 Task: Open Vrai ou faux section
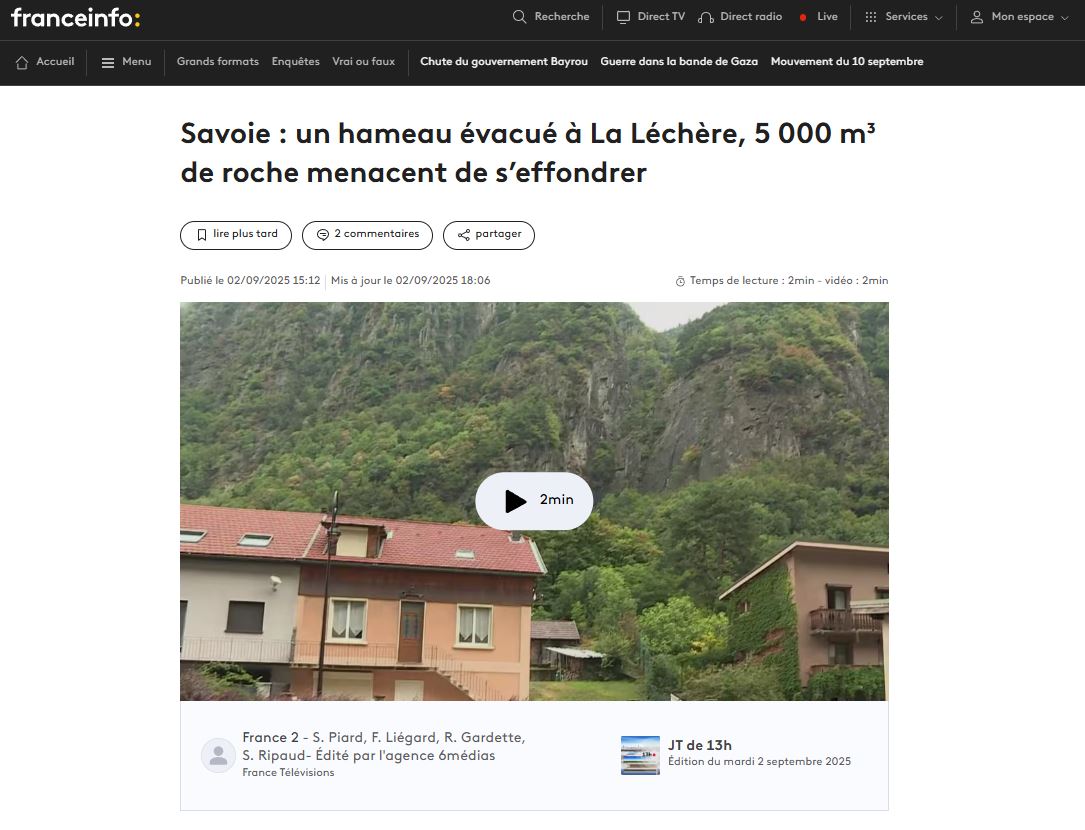(x=363, y=62)
